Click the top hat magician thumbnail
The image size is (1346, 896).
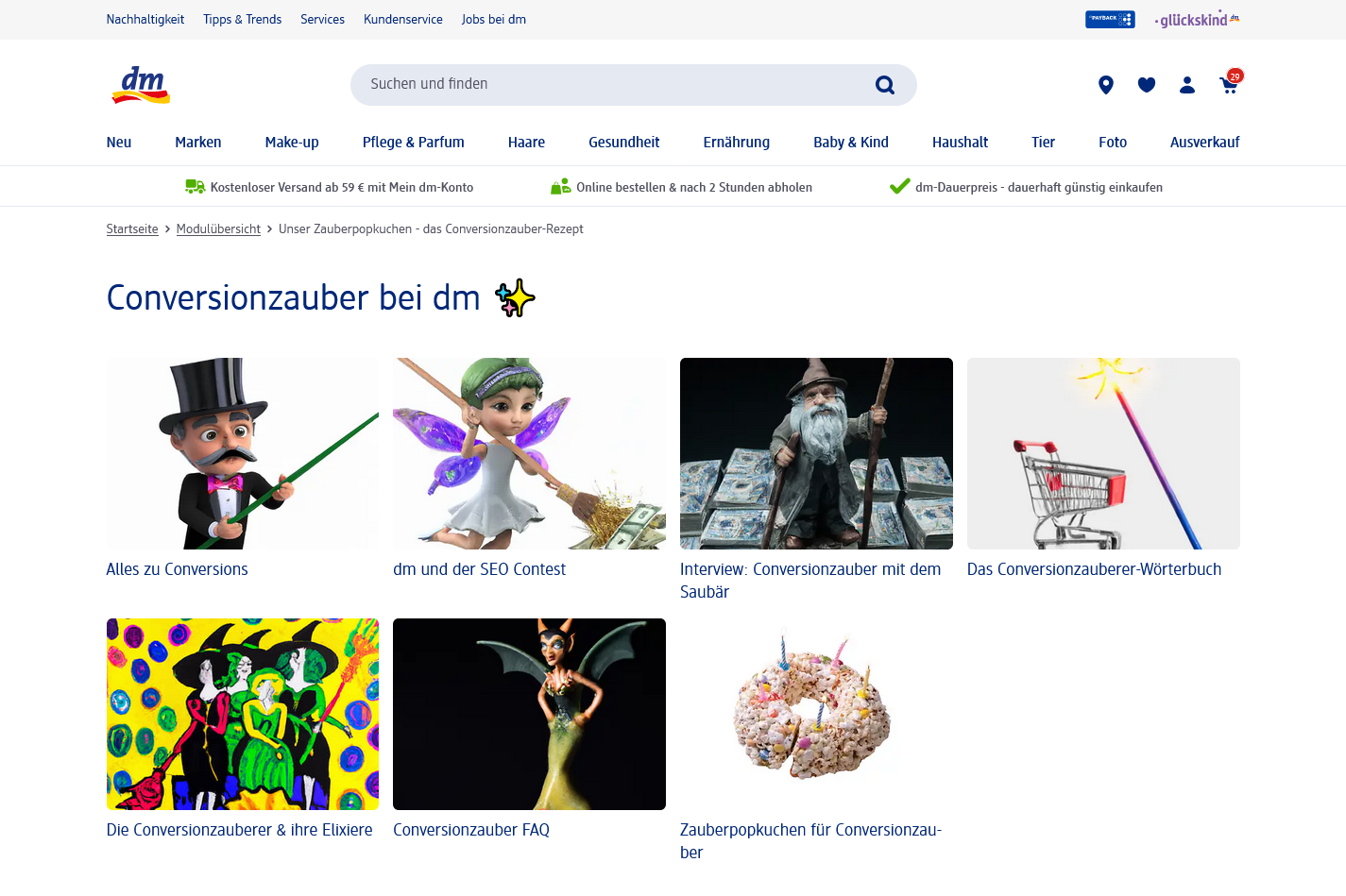[x=243, y=453]
